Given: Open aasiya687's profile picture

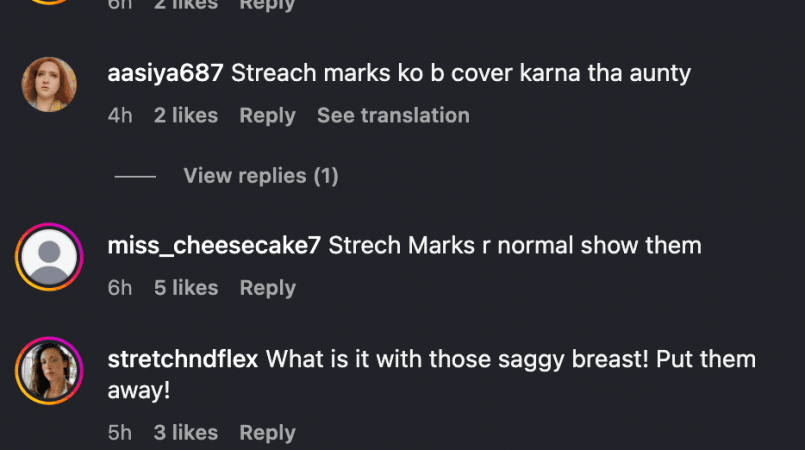Looking at the screenshot, I should tap(49, 84).
